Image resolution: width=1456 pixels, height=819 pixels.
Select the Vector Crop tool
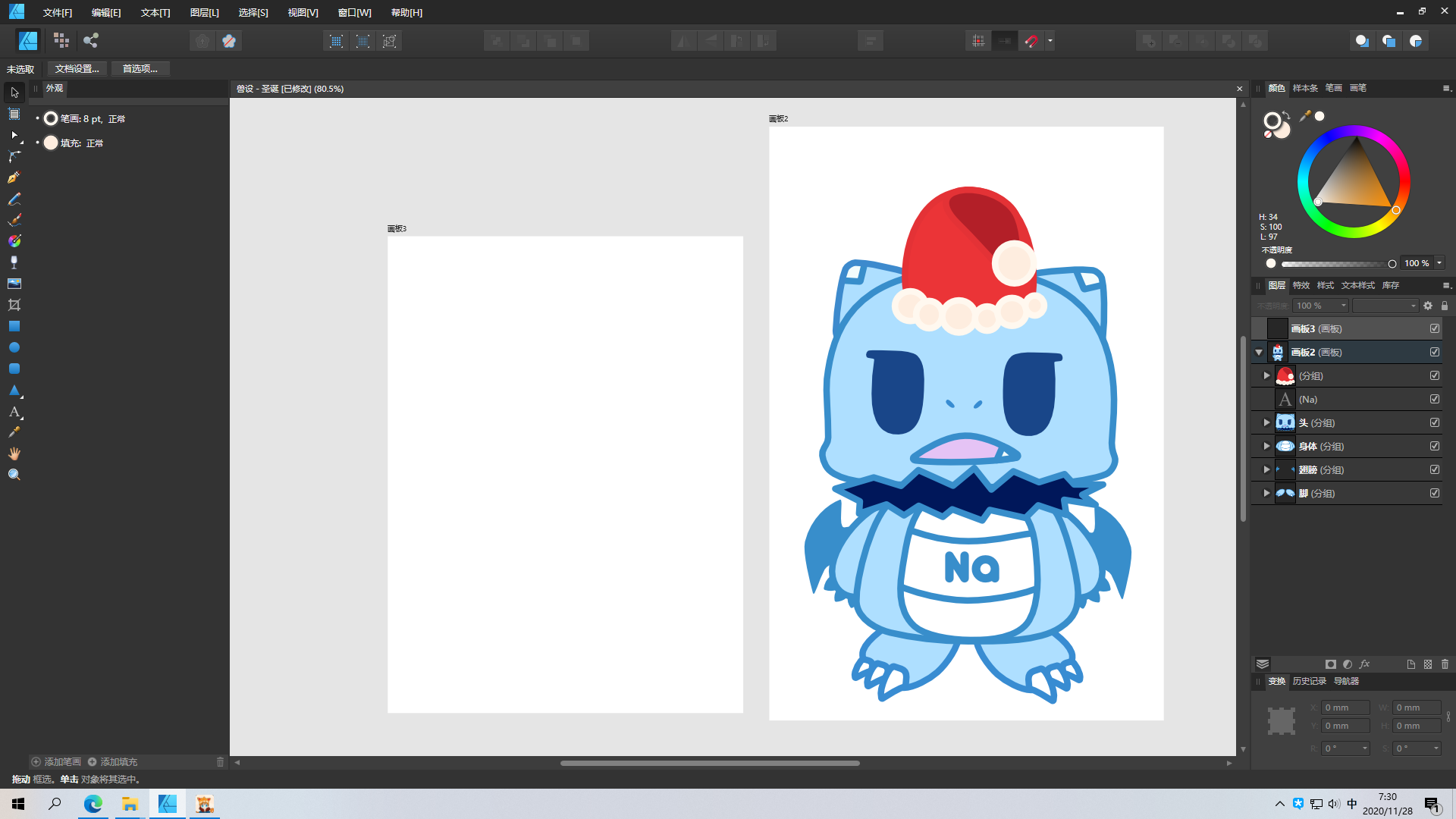[14, 305]
